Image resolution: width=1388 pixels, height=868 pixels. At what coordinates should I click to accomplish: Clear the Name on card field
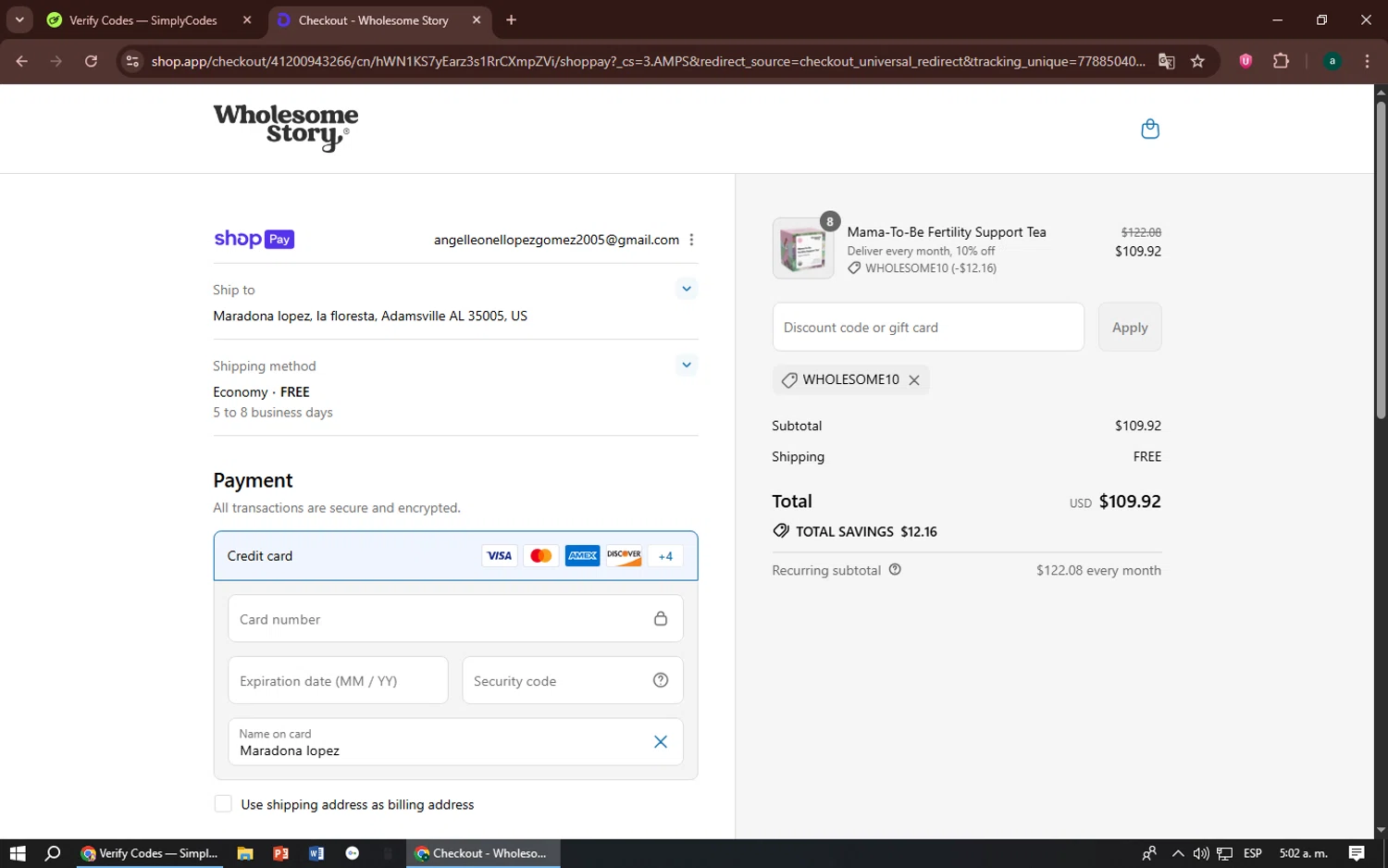pos(661,741)
